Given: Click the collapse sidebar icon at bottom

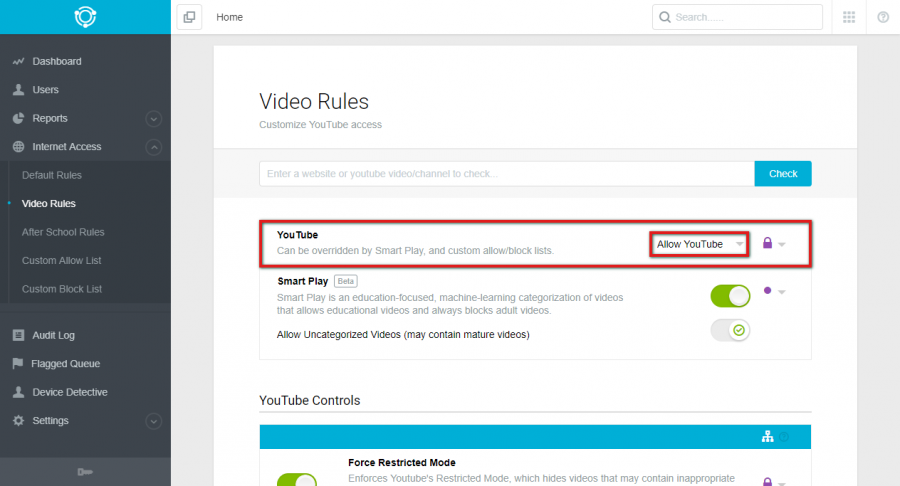Looking at the screenshot, I should point(85,472).
